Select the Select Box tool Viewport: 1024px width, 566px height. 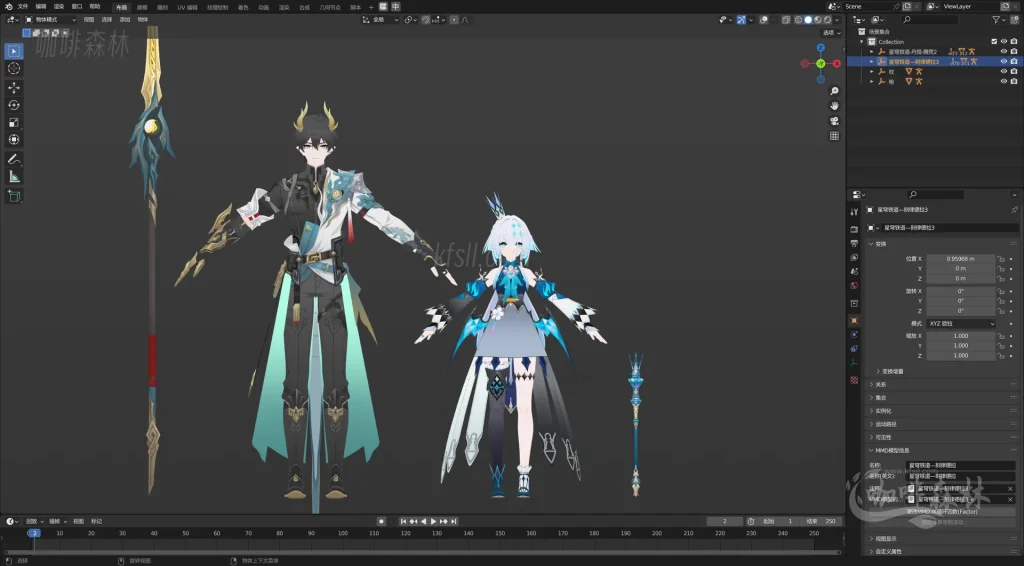point(14,51)
